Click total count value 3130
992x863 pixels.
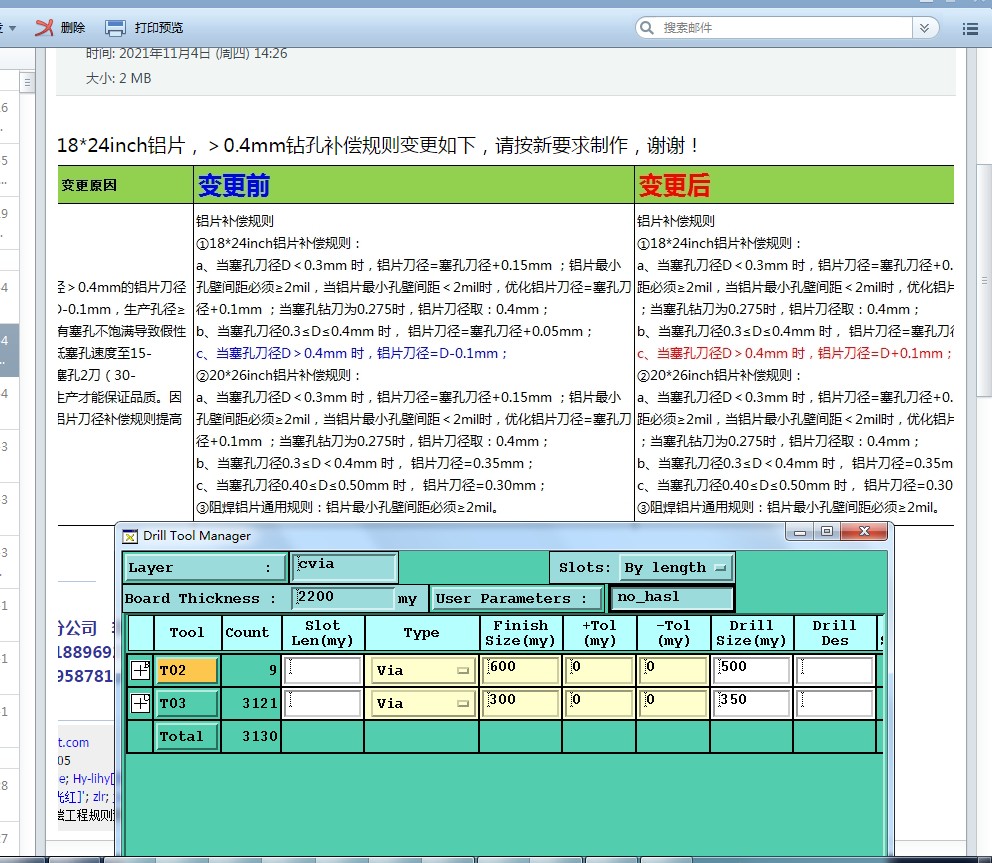tap(260, 736)
